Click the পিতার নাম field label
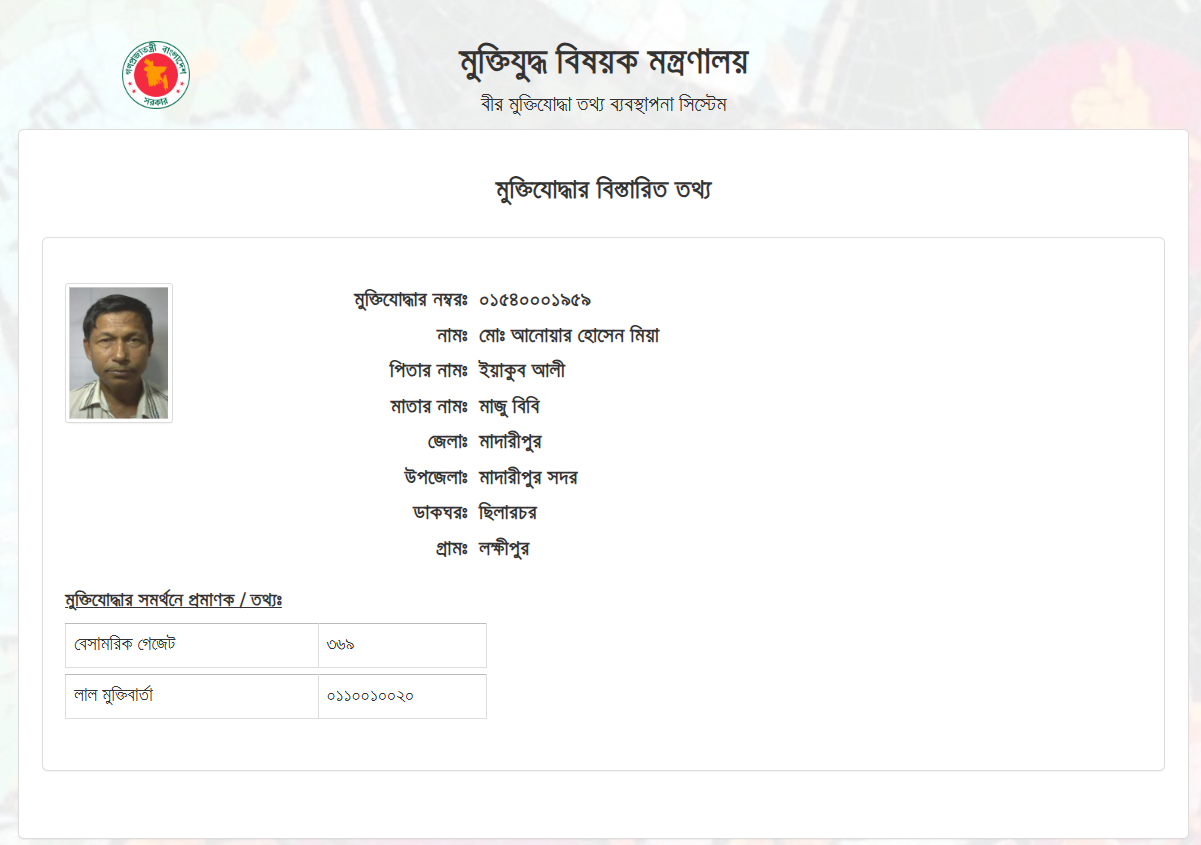 point(429,371)
